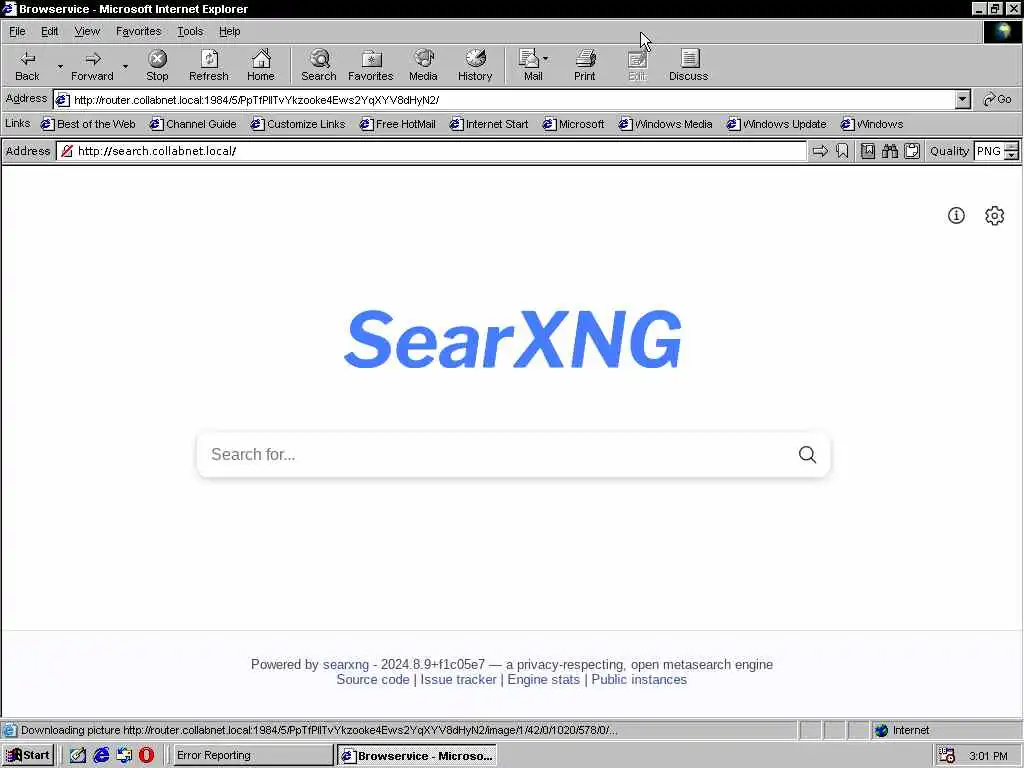Click the Mail toolbar button
This screenshot has width=1024, height=768.
click(x=532, y=65)
